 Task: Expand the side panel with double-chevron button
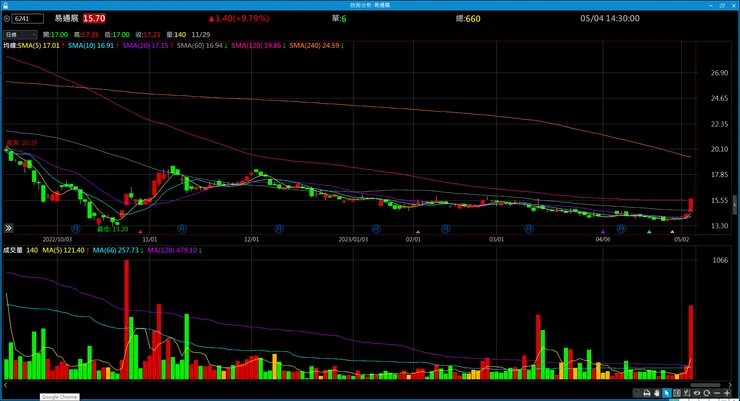pos(8,228)
